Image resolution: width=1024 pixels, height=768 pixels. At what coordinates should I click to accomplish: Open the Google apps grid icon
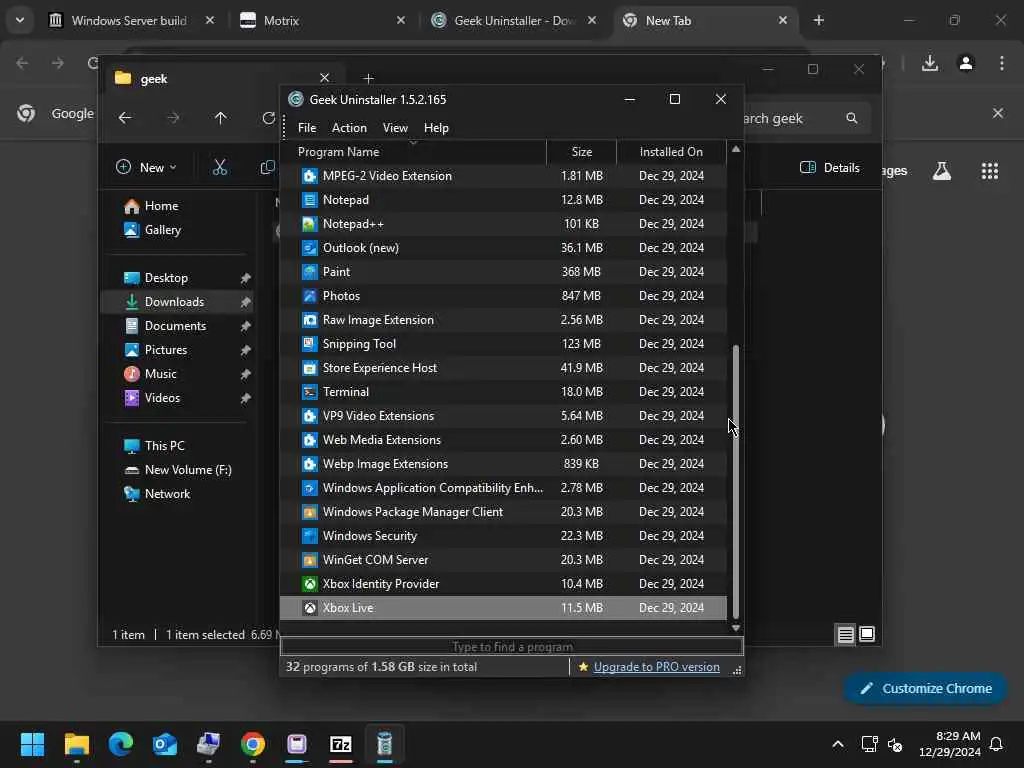990,171
